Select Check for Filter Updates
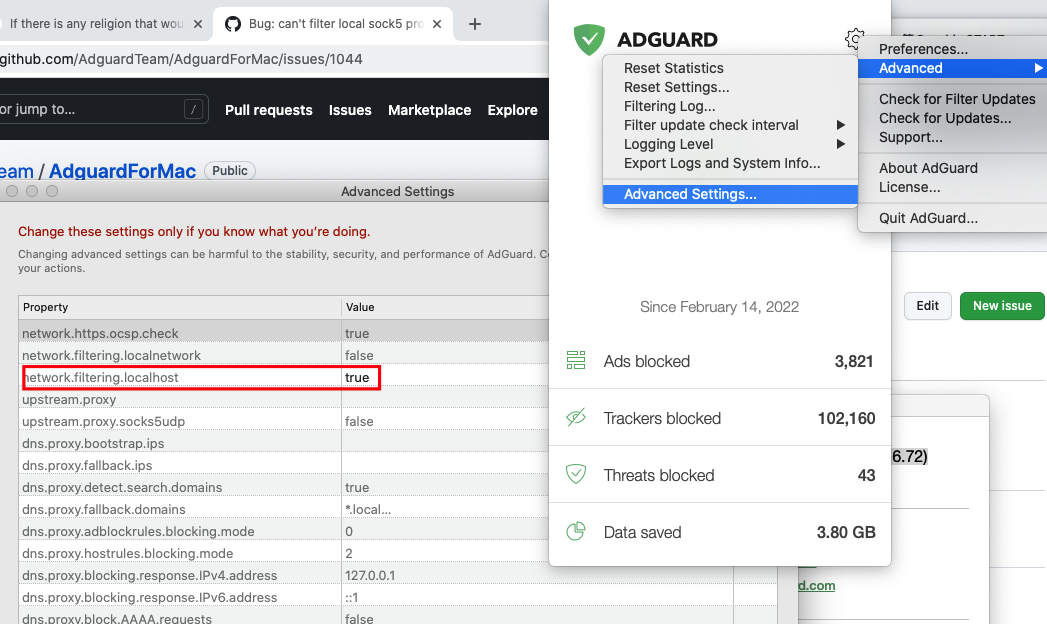Screen dimensions: 1047x624 point(957,99)
